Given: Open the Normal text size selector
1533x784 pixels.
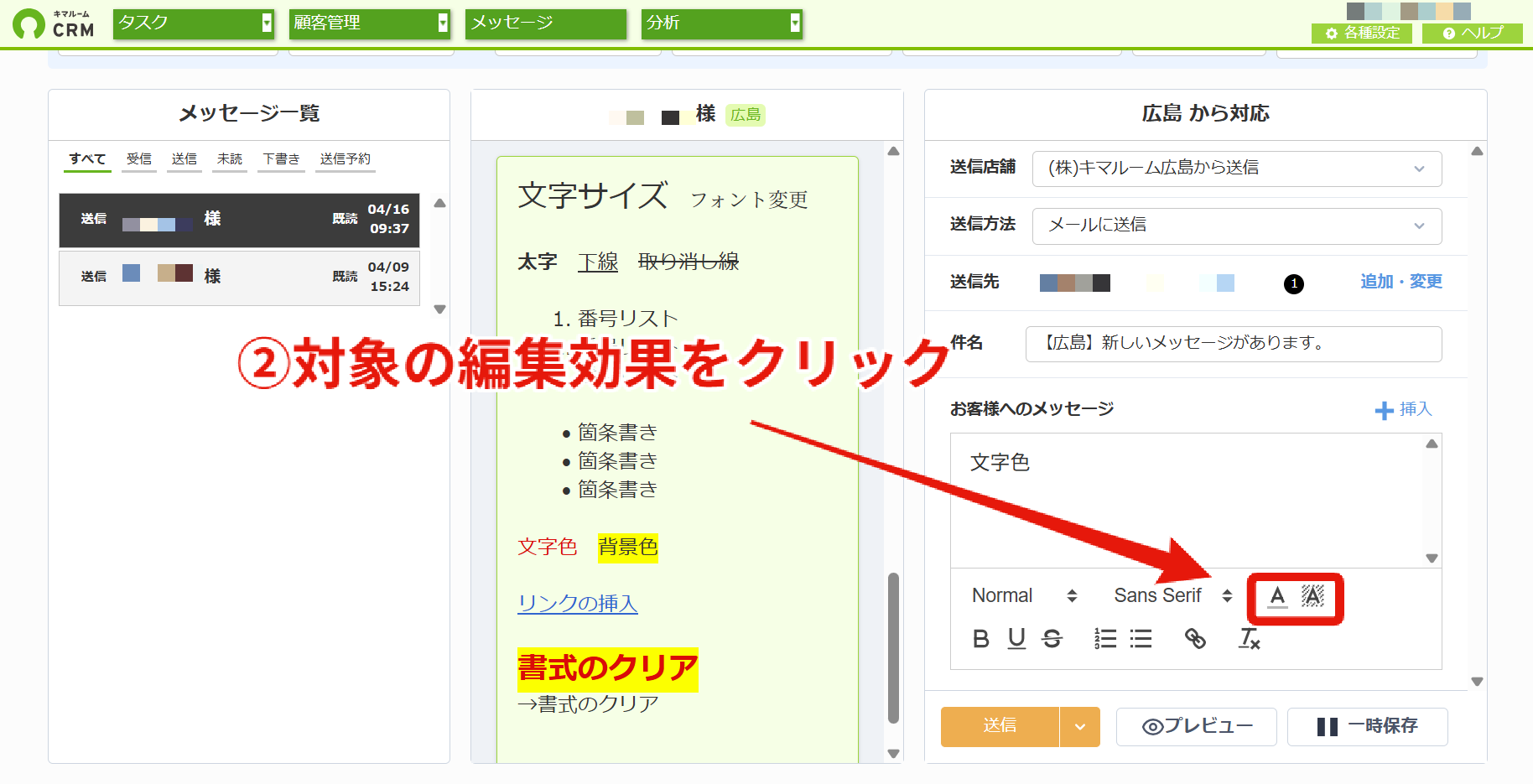Looking at the screenshot, I should pos(1025,596).
